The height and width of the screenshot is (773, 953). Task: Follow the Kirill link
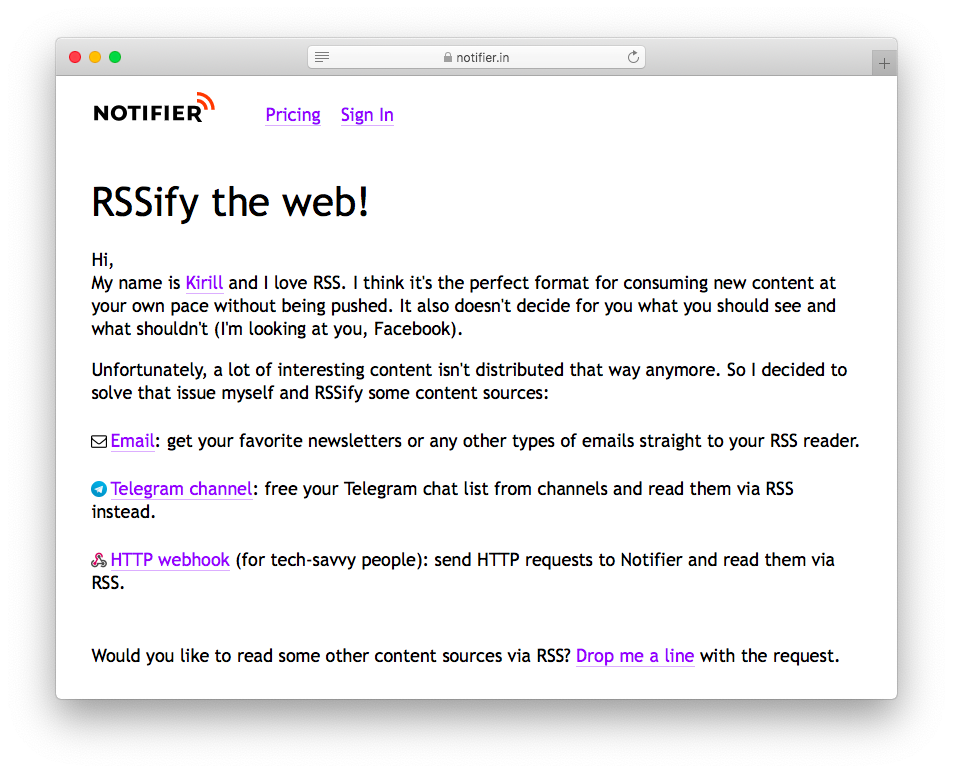204,283
